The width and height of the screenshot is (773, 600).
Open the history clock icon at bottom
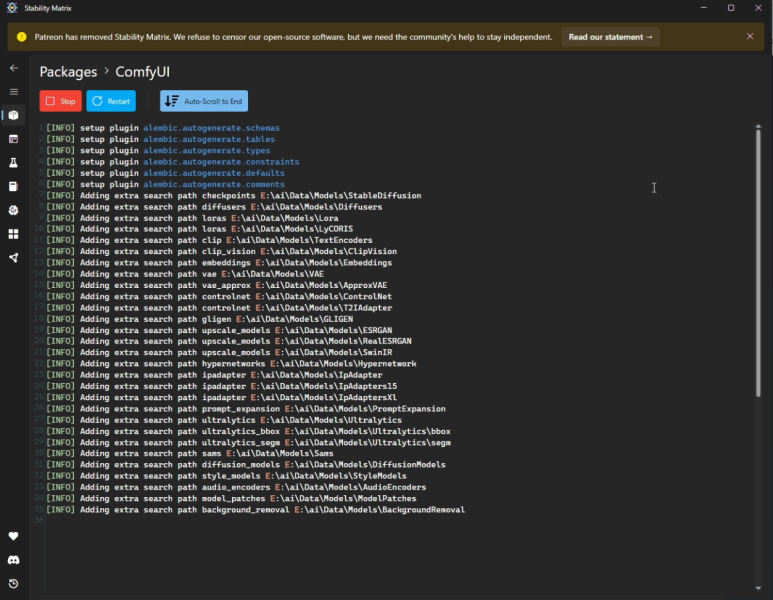14,584
